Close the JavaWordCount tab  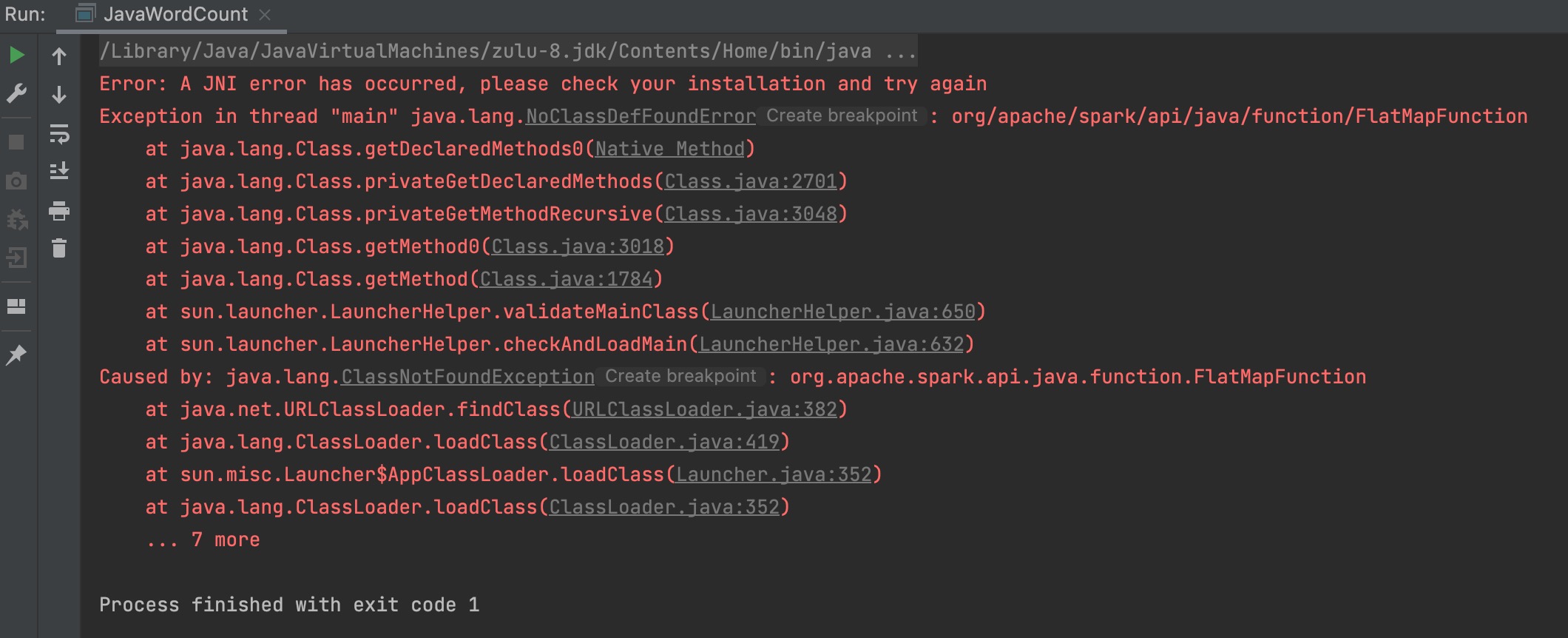pos(265,14)
